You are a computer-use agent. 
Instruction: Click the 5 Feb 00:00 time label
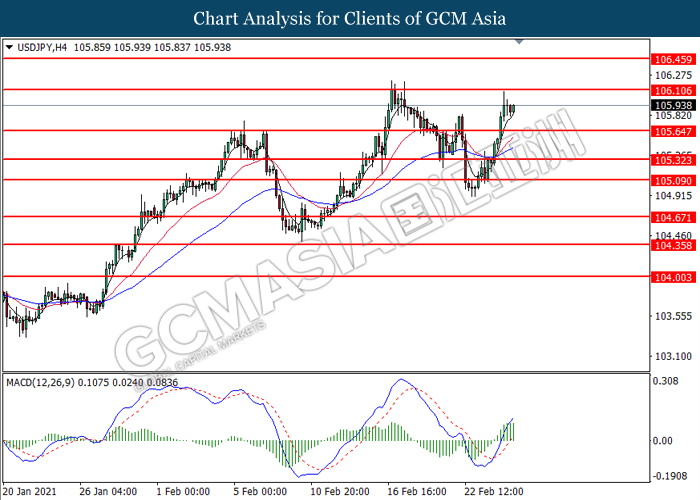[260, 492]
